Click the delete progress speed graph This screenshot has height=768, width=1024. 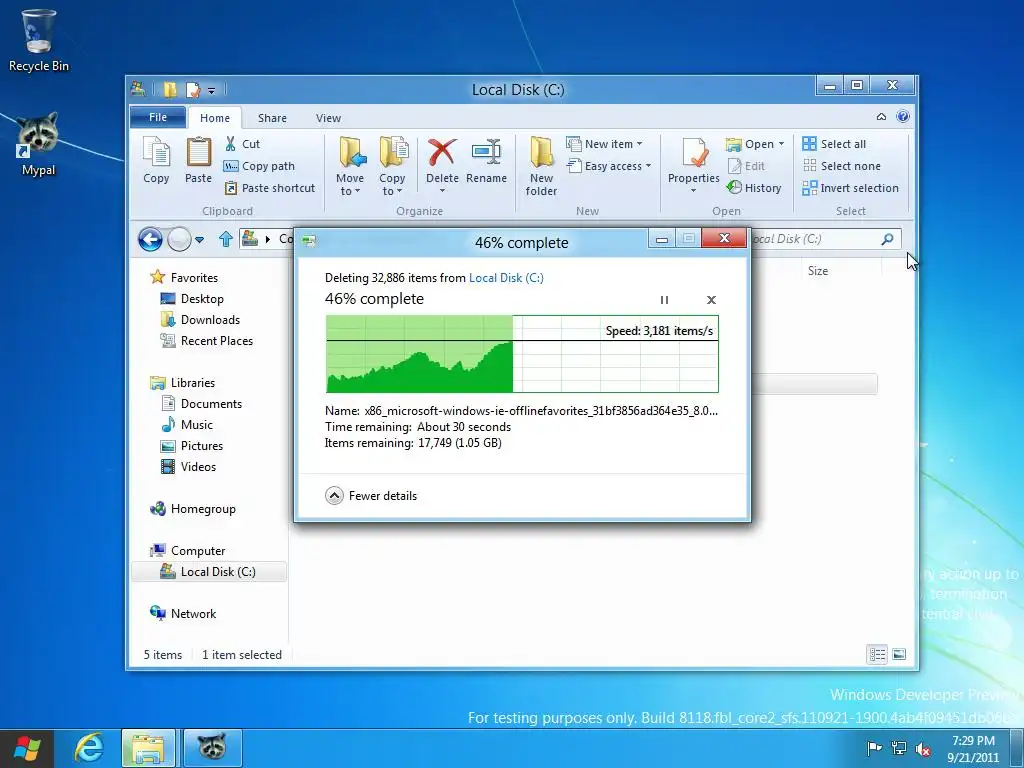[x=522, y=354]
